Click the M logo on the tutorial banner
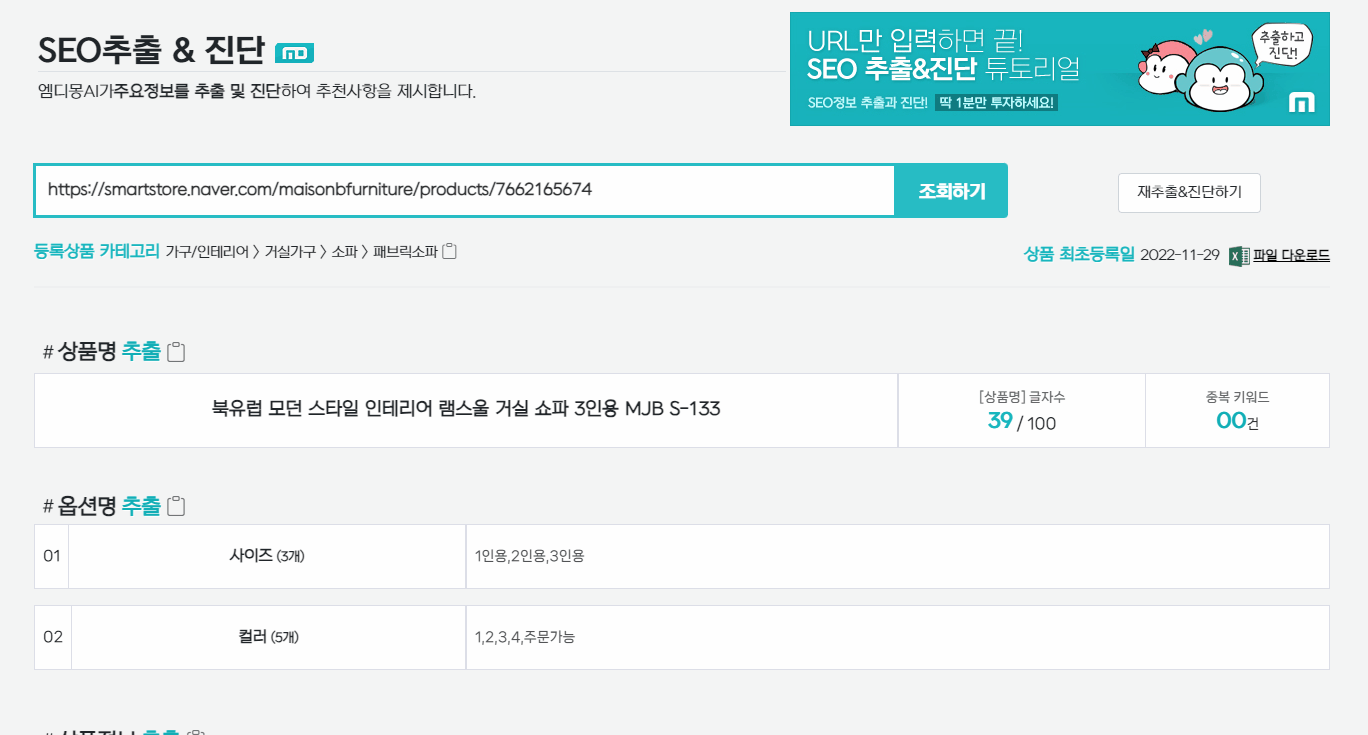 (x=1301, y=102)
